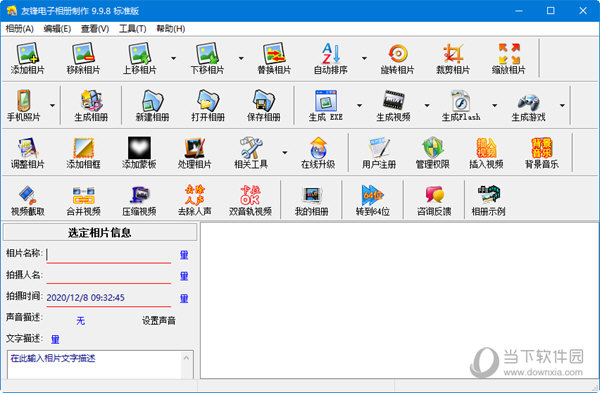The width and height of the screenshot is (600, 393).
Task: Focus the 拍摄人名 photographer name field
Action: 108,276
